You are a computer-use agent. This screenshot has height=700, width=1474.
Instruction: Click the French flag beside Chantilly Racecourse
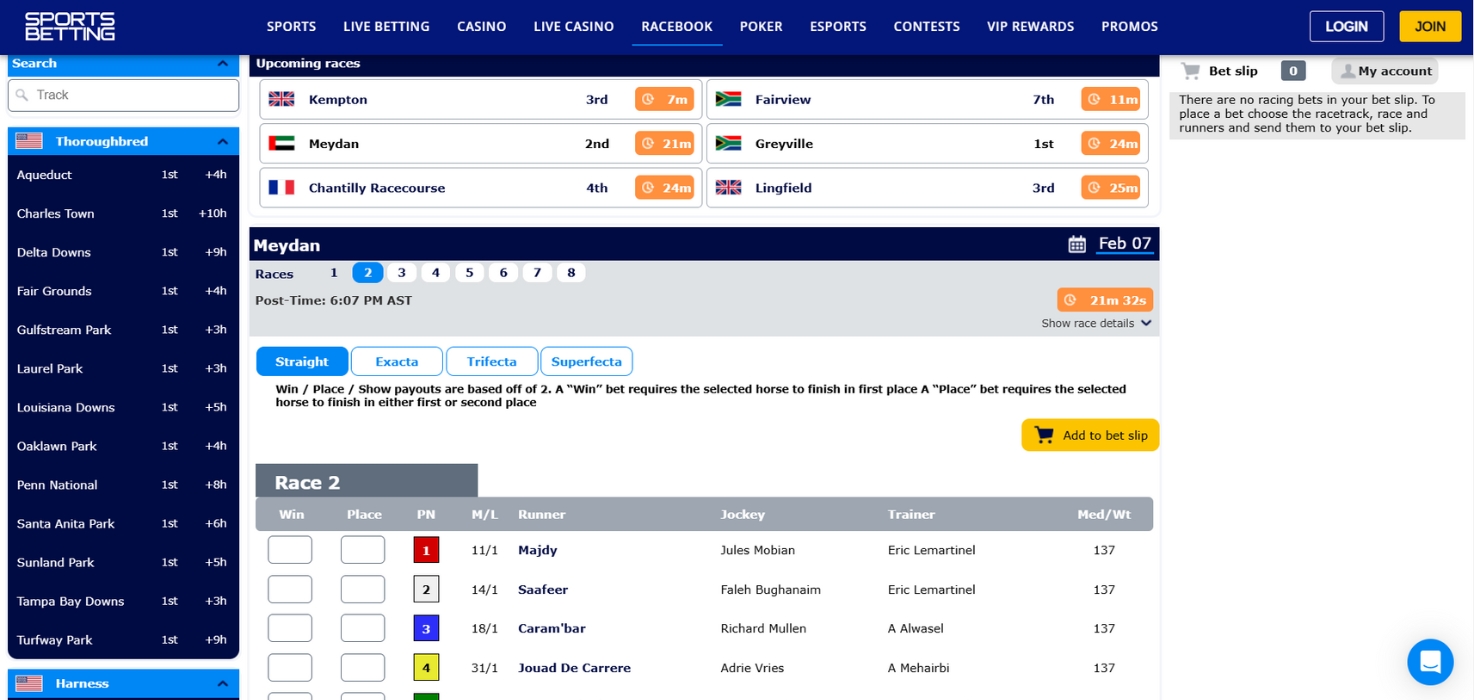coord(282,187)
